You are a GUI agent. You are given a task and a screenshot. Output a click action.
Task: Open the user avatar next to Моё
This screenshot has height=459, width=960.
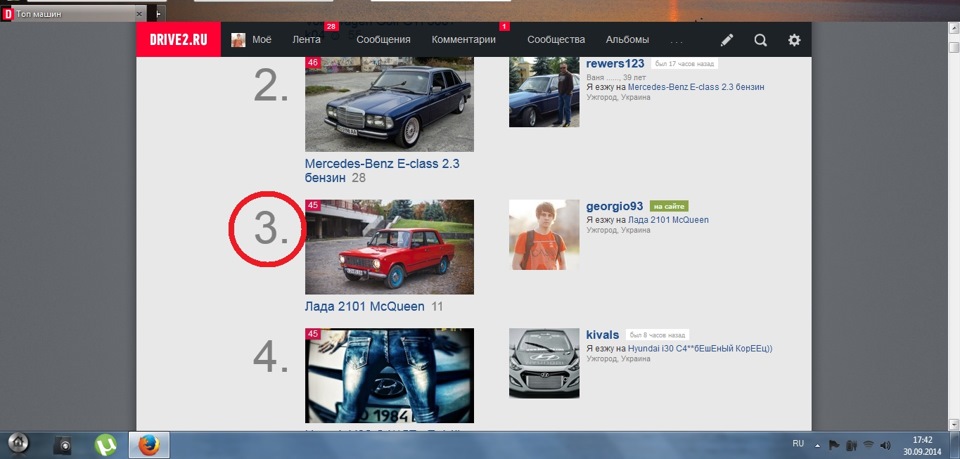tap(238, 40)
